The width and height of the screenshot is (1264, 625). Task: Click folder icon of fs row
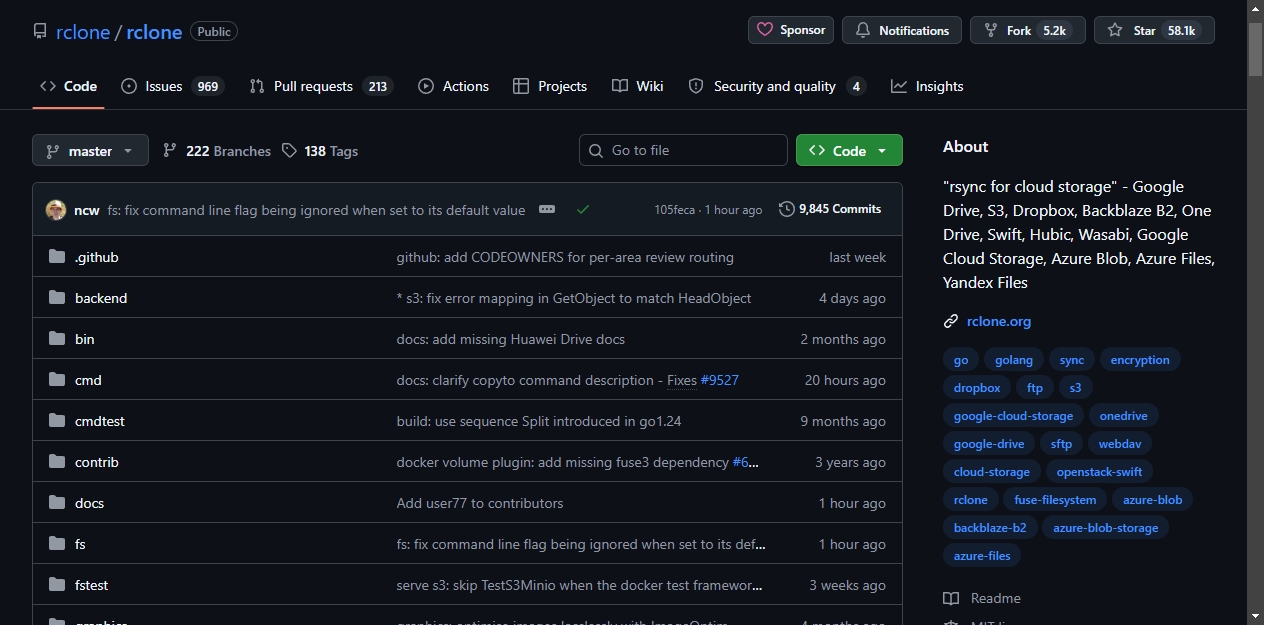(x=57, y=544)
